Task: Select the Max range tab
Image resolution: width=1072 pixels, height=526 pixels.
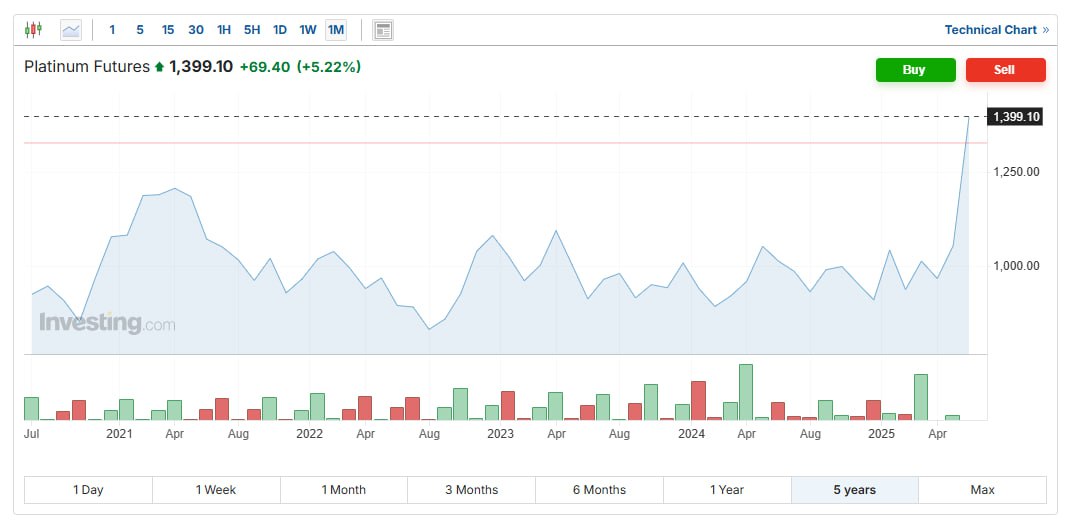Action: pyautogui.click(x=982, y=490)
